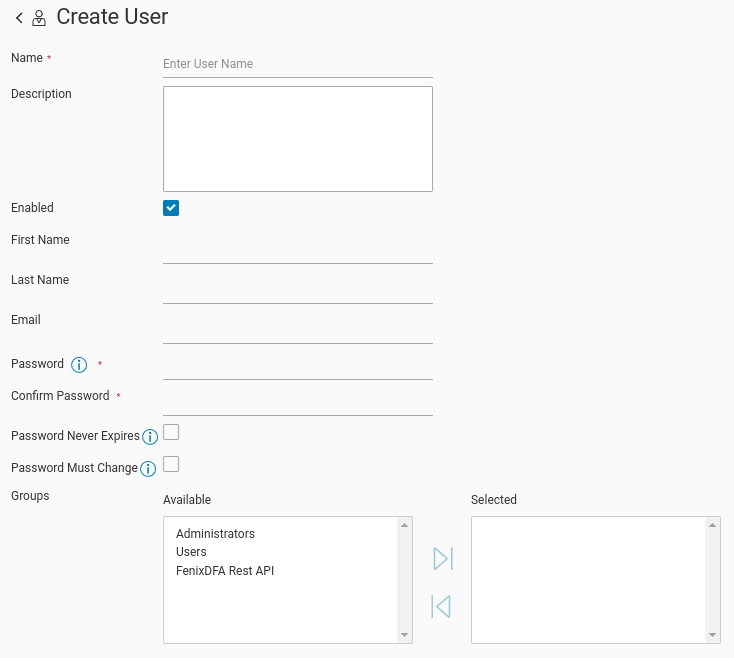Image resolution: width=734 pixels, height=658 pixels.
Task: Click Selected list scrollbar up arrow
Action: pyautogui.click(x=712, y=525)
